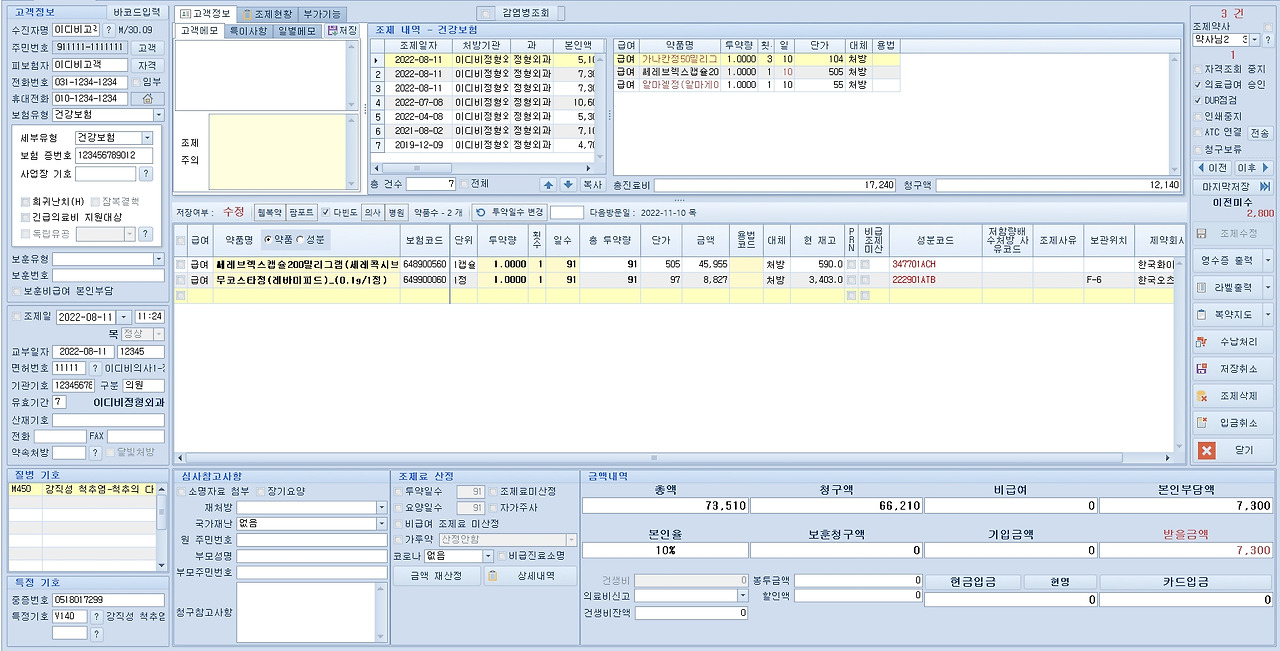Open 특이사항 memo tab
Viewport: 1280px width, 651px height.
click(x=247, y=31)
